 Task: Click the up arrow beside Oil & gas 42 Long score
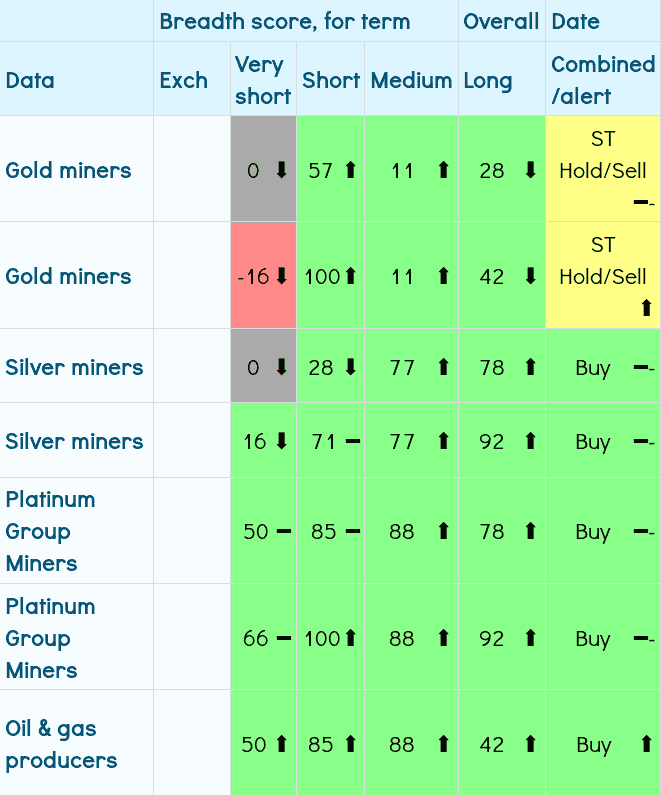pos(530,745)
